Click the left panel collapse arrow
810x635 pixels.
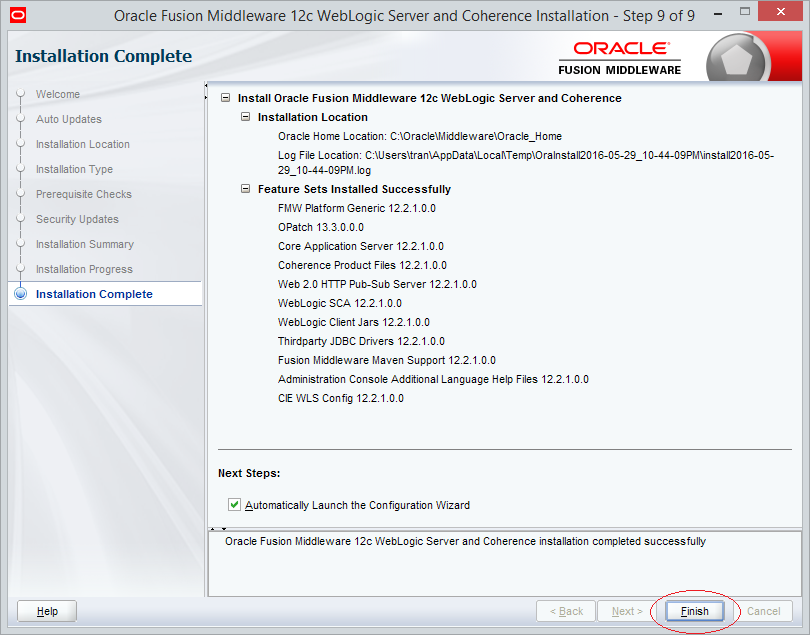click(206, 85)
